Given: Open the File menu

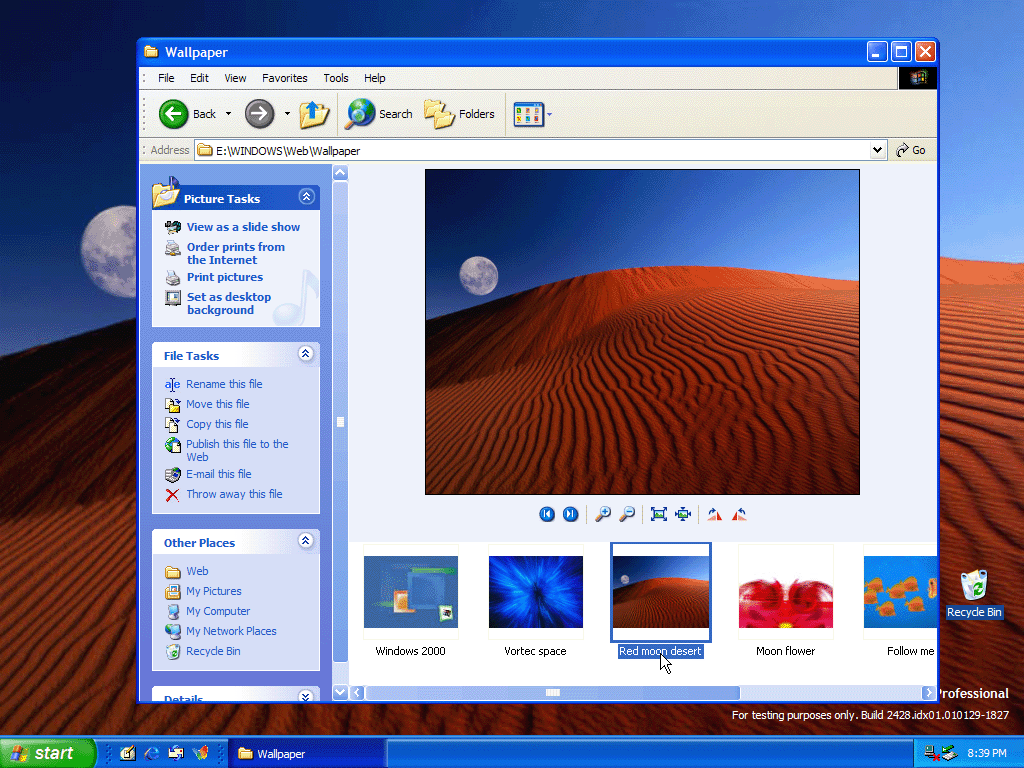Looking at the screenshot, I should tap(166, 78).
